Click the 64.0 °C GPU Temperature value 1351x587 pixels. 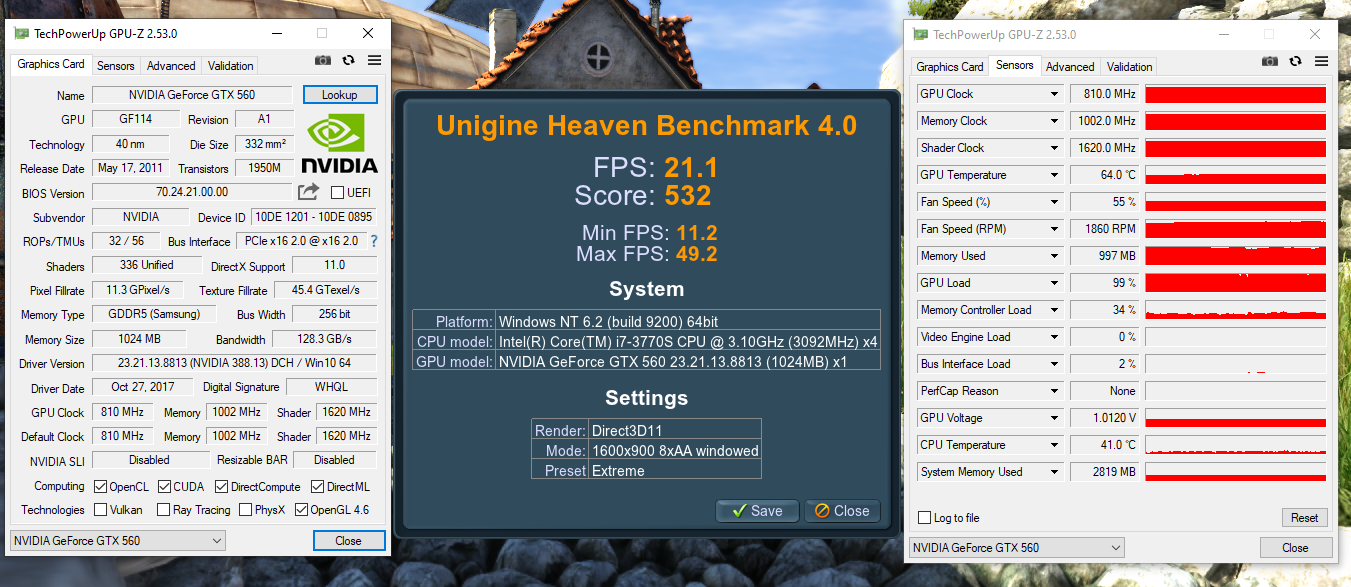(x=1105, y=175)
